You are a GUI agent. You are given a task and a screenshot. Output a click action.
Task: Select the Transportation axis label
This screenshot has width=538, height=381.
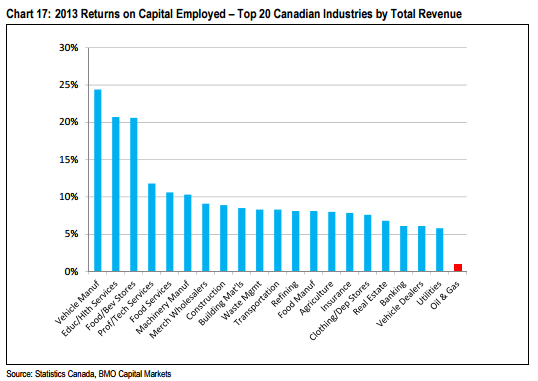tap(256, 303)
